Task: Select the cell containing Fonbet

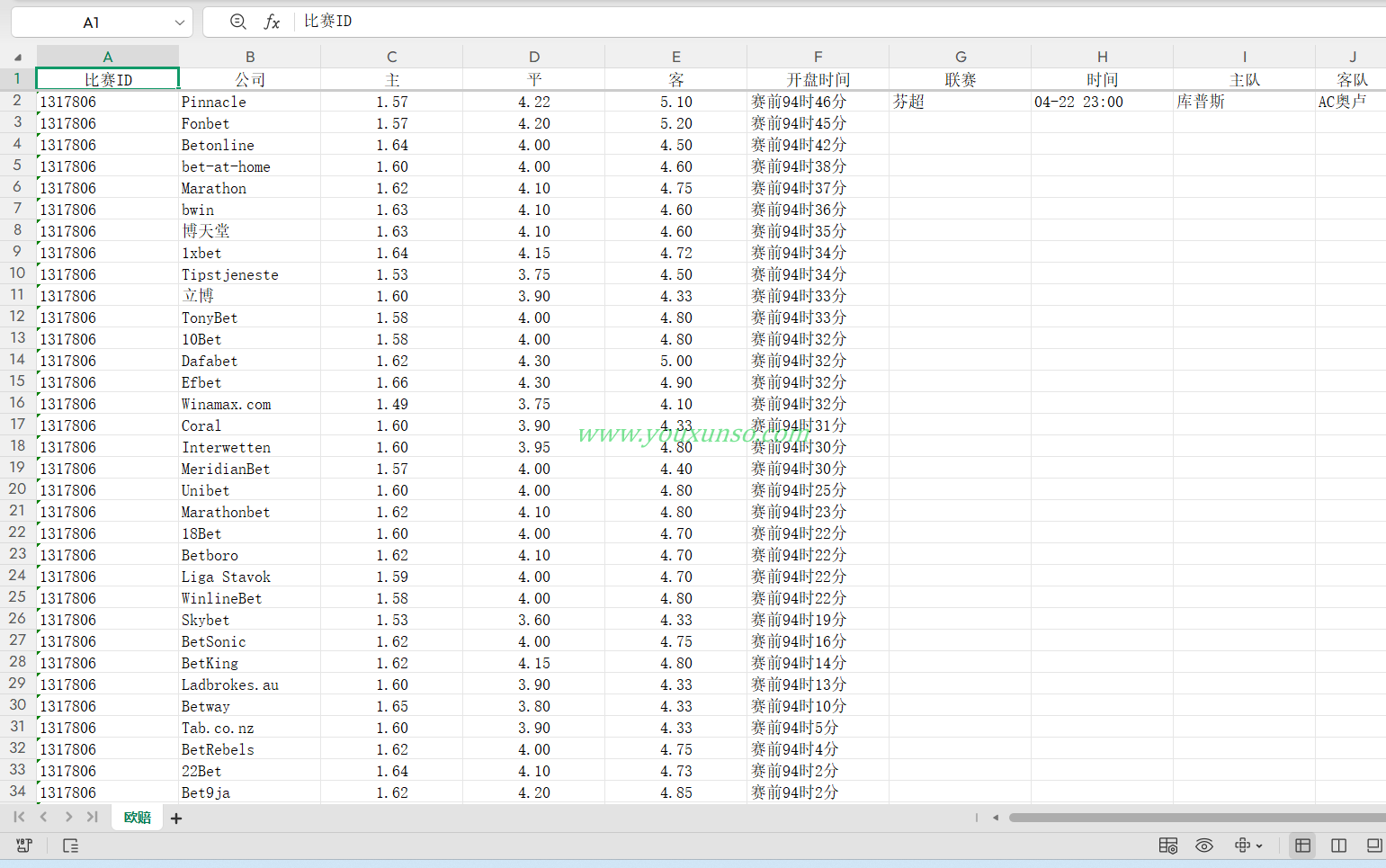Action: 250,123
